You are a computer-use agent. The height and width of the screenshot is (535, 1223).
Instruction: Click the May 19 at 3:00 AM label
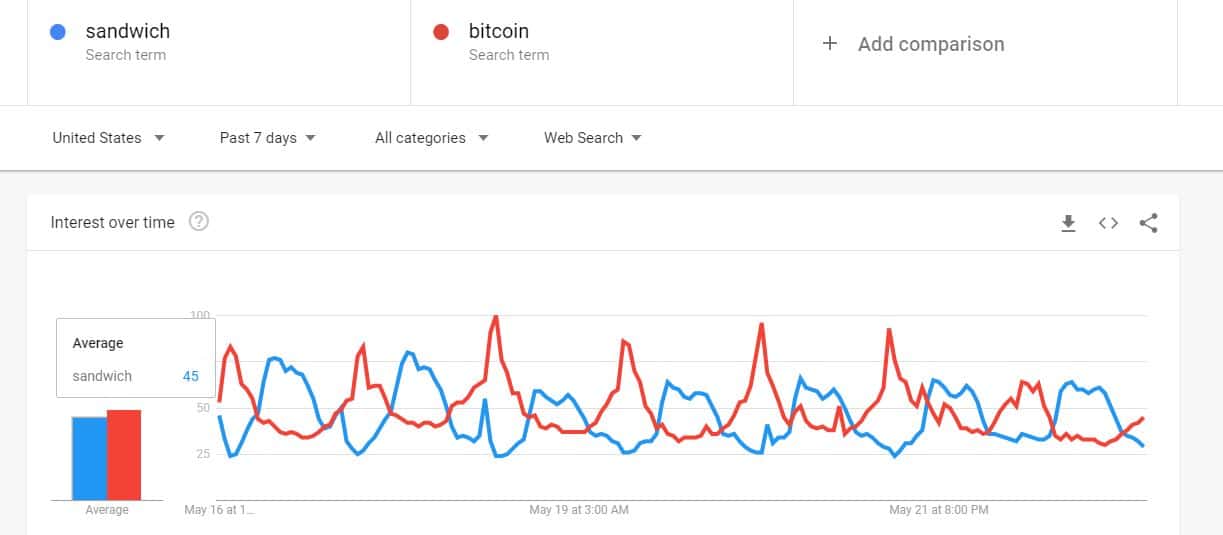pos(579,510)
